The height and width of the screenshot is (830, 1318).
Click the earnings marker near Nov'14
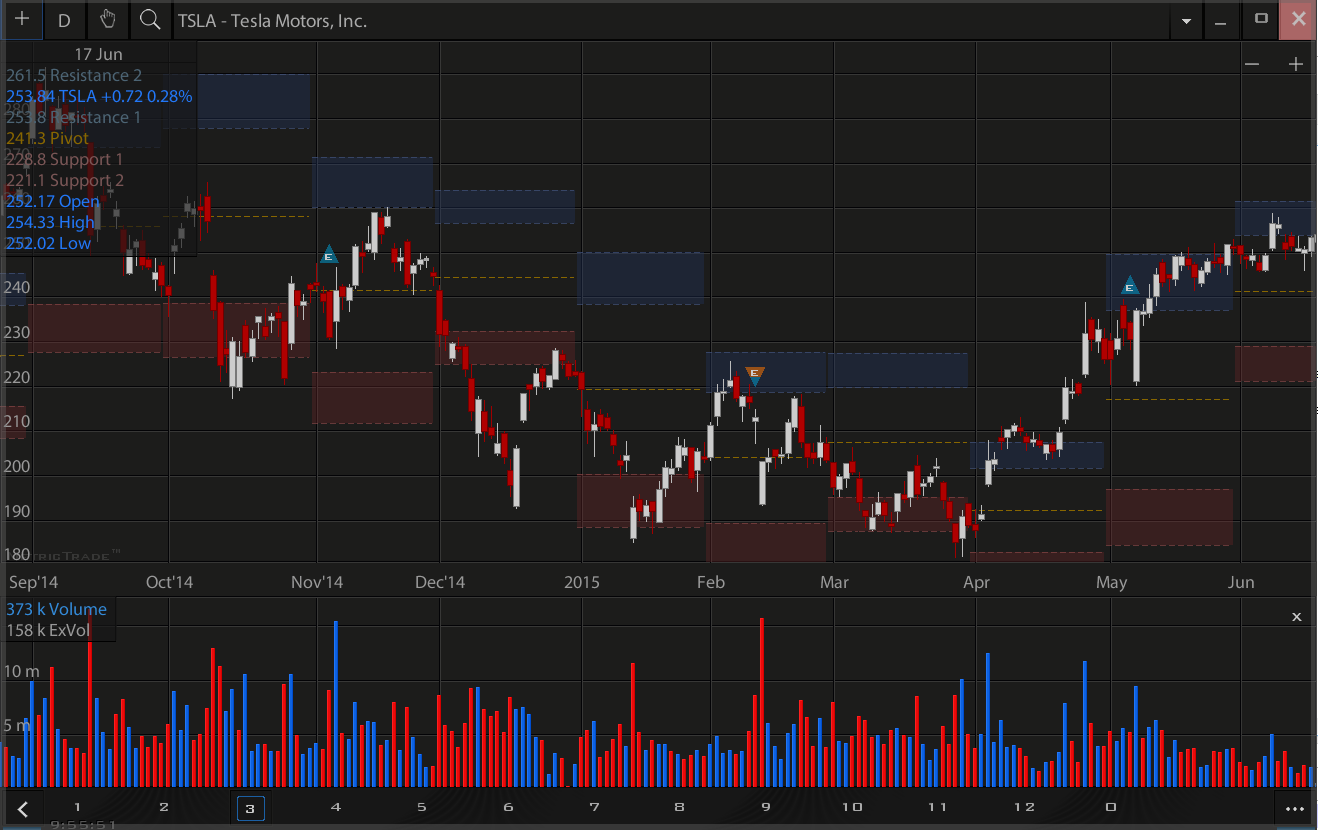[328, 255]
